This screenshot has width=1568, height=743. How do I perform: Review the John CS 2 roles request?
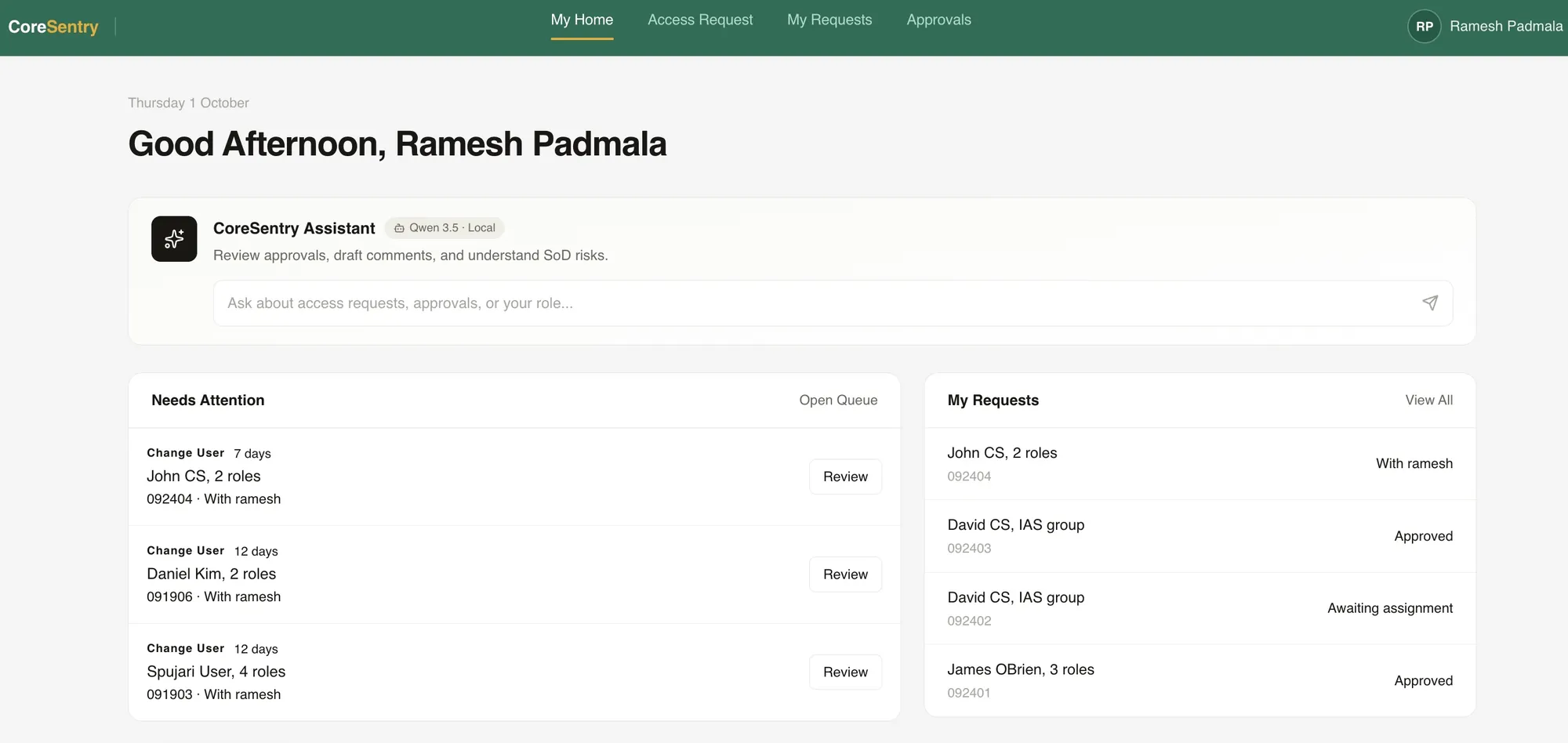point(845,477)
